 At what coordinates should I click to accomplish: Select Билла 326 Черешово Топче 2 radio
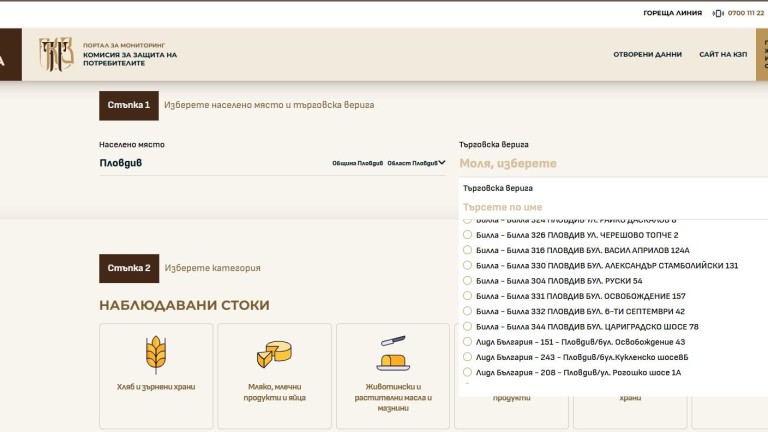(x=467, y=235)
